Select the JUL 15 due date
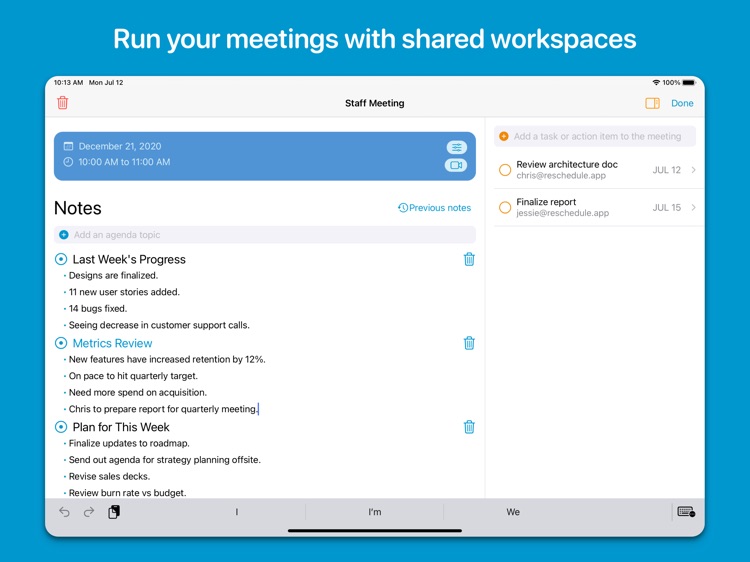Image resolution: width=750 pixels, height=562 pixels. coord(667,208)
